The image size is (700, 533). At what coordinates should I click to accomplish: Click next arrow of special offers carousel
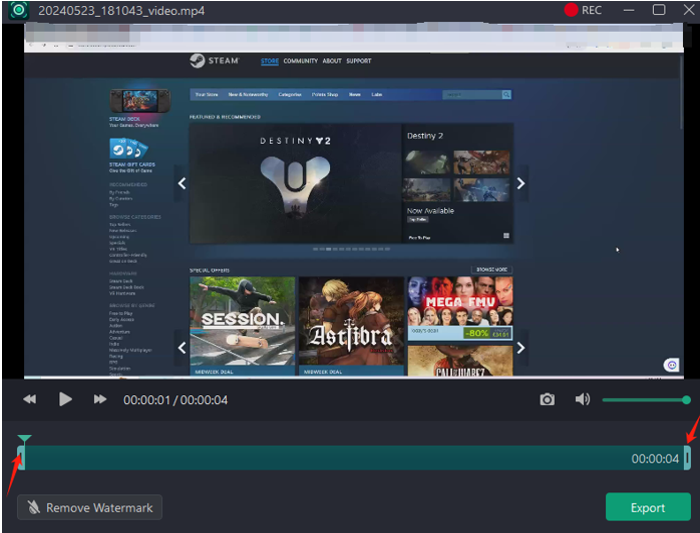(x=521, y=348)
